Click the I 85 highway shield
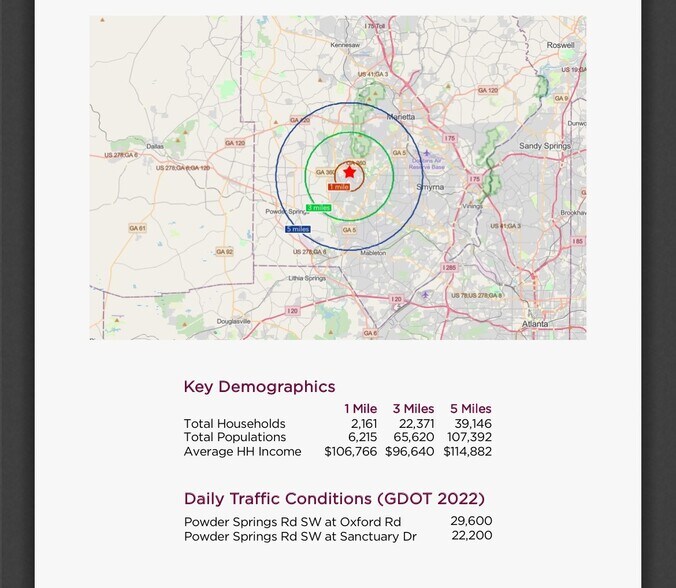 tap(578, 241)
